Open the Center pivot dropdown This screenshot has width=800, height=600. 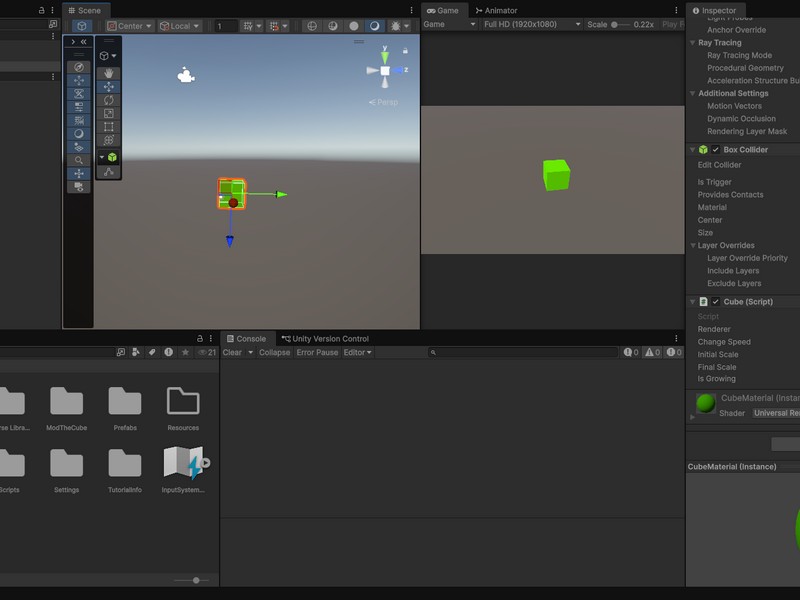point(129,26)
